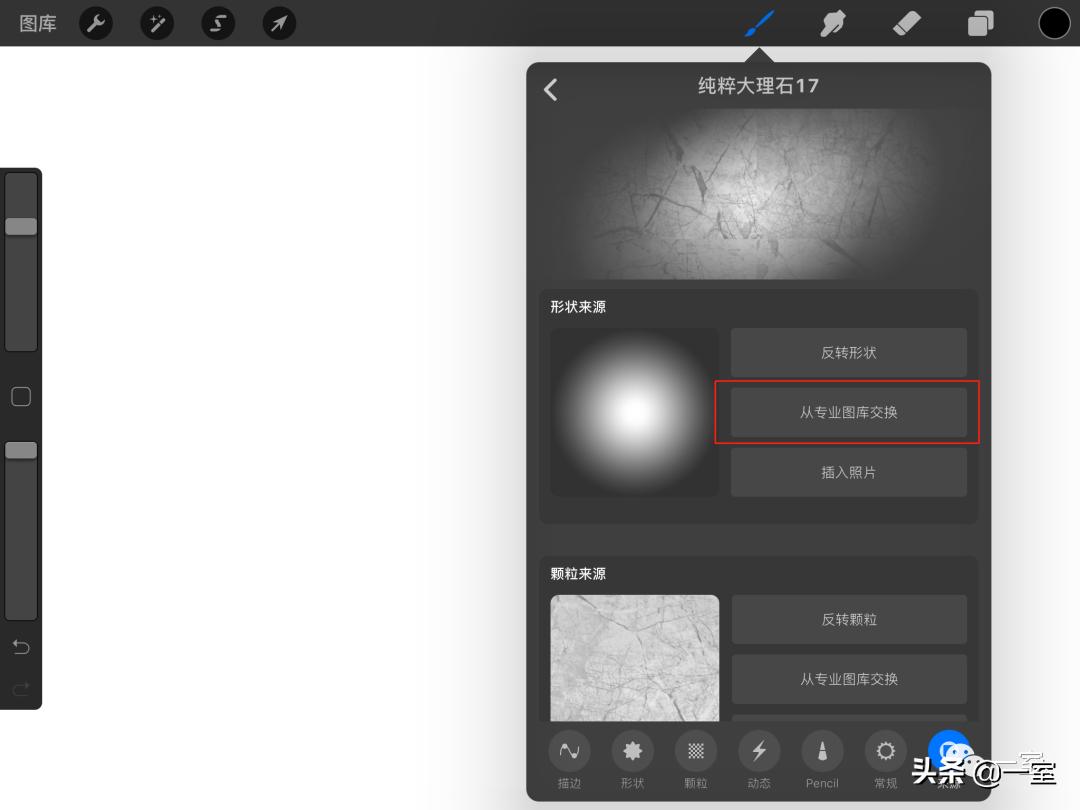Switch to the 描边 stroke tab
Viewport: 1080px width, 810px height.
pyautogui.click(x=569, y=760)
